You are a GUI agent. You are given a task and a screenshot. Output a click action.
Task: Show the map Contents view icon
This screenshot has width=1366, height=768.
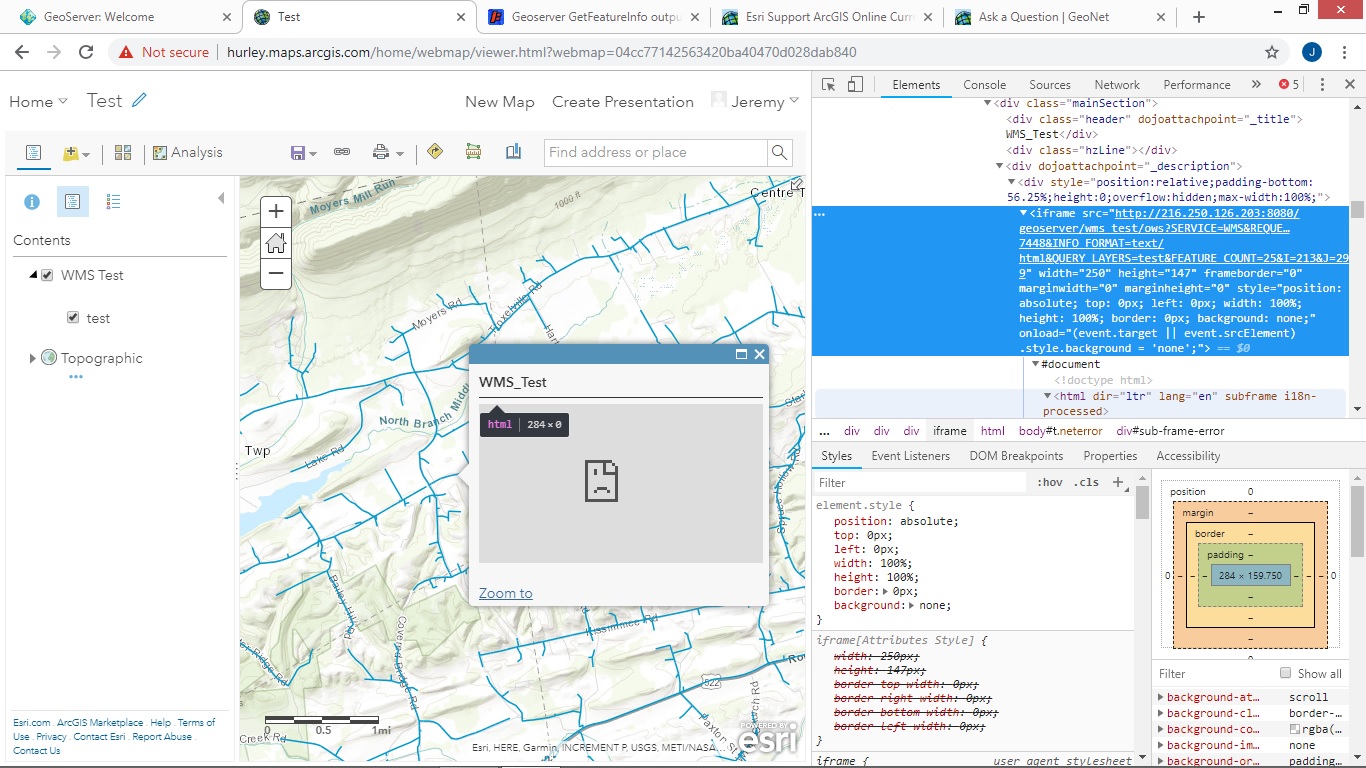tap(72, 202)
